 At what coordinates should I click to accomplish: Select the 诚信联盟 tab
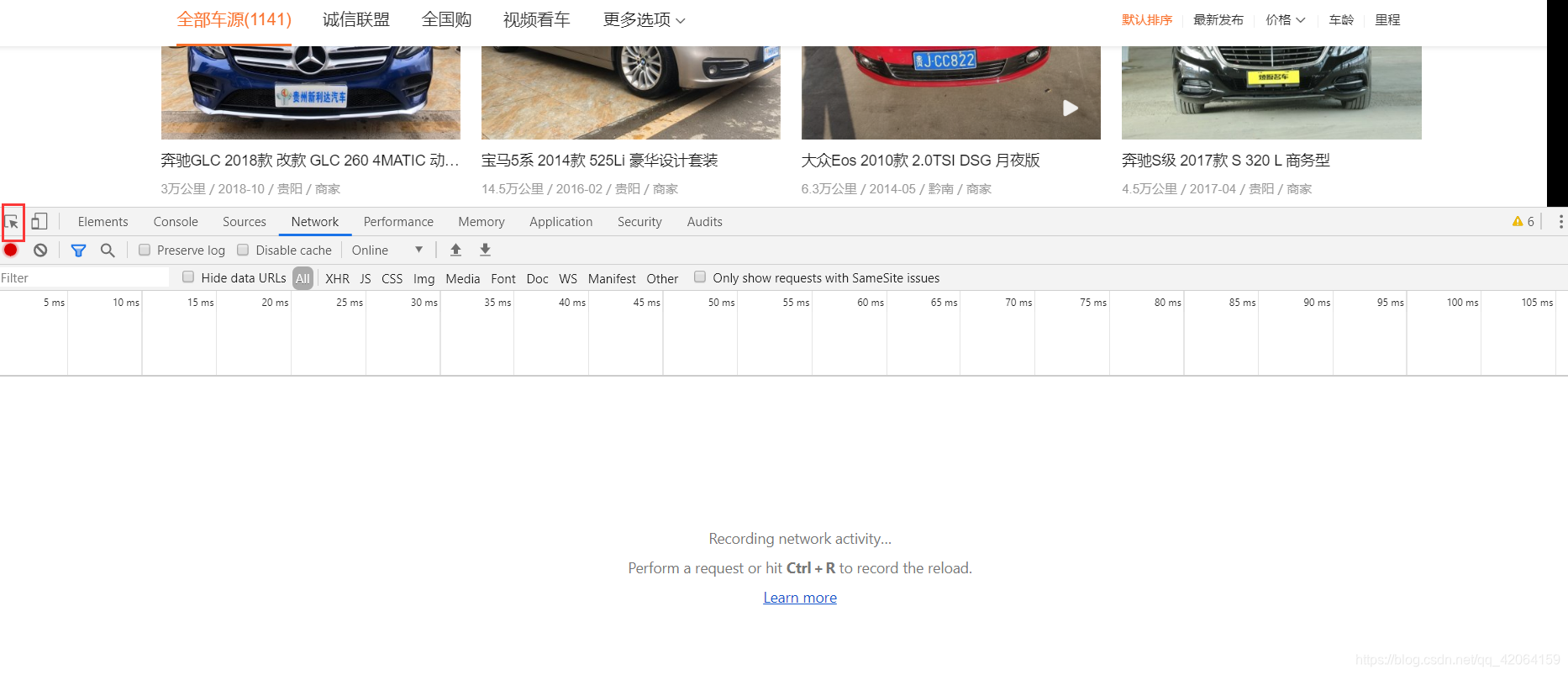[356, 19]
